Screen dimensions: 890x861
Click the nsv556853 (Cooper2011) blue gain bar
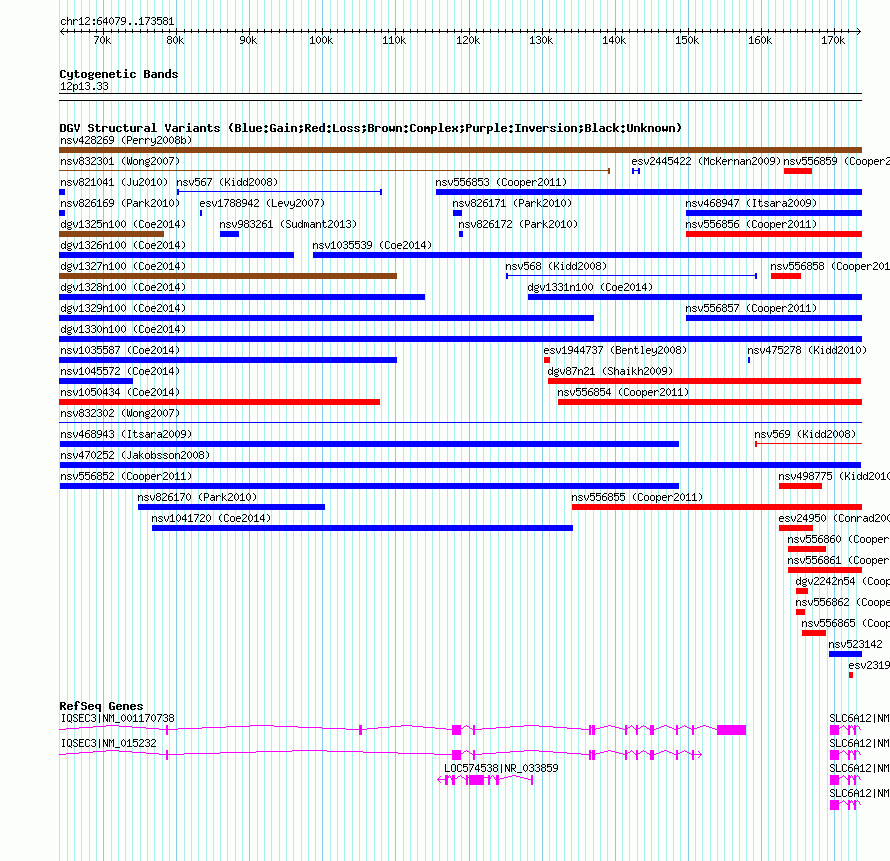(x=649, y=192)
